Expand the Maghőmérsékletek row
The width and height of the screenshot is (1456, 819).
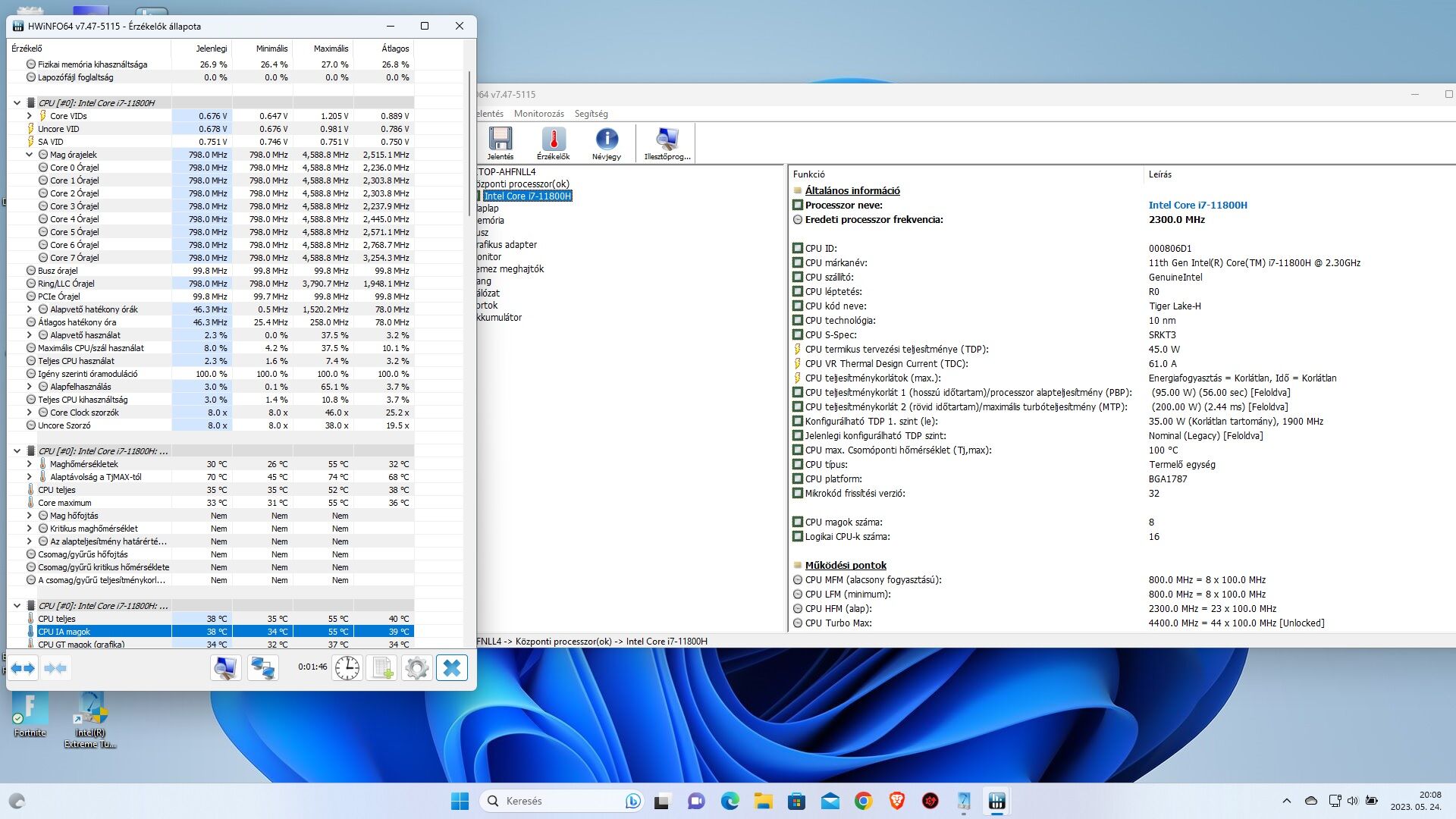(30, 464)
